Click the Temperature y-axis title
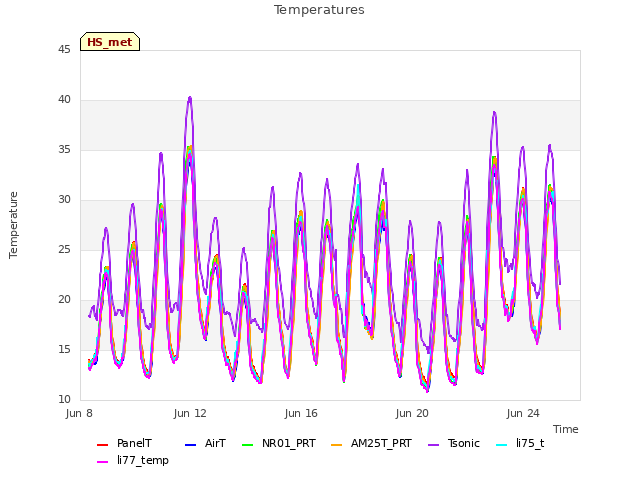This screenshot has height=480, width=640. [x=13, y=225]
